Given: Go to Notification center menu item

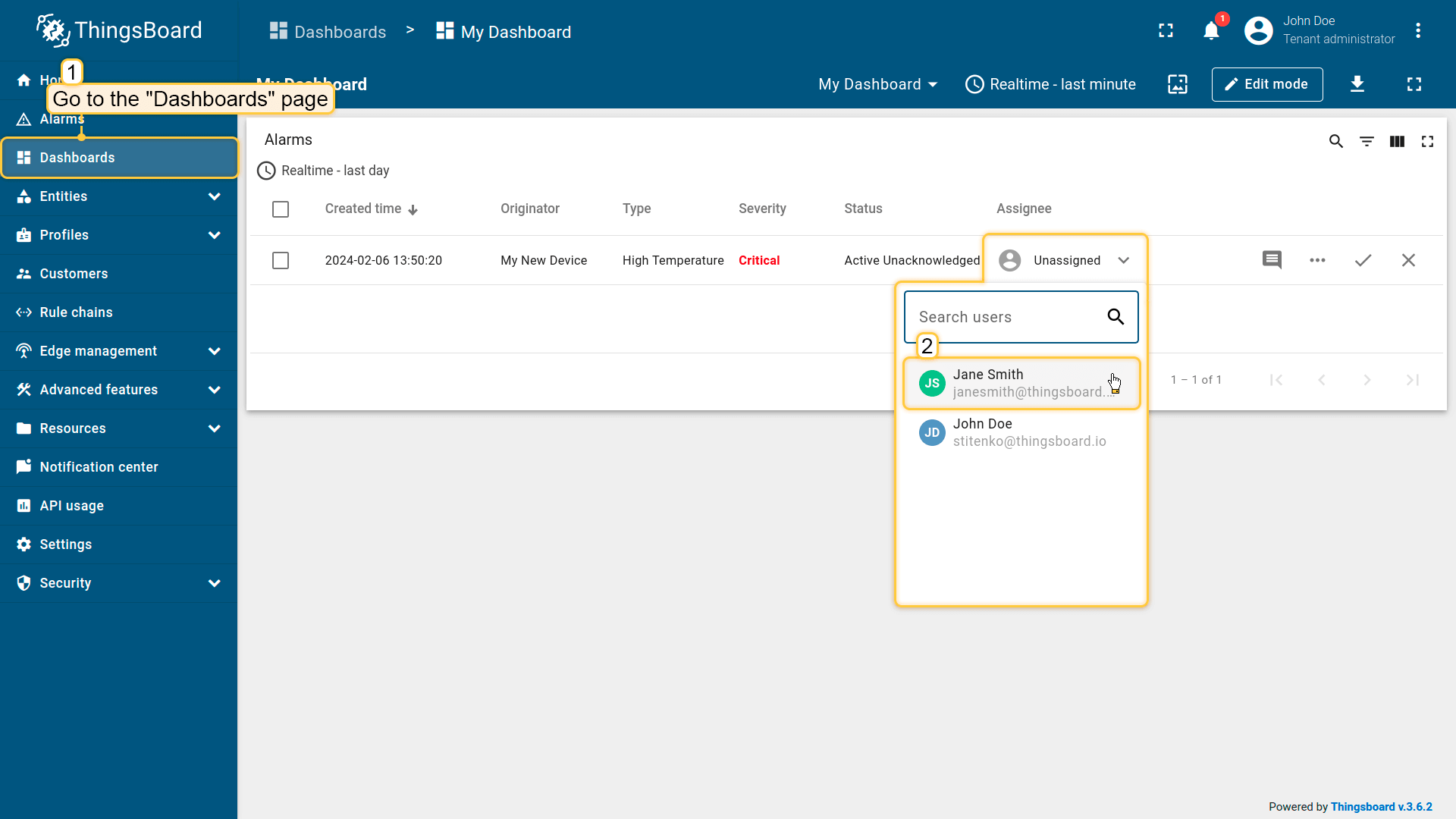Looking at the screenshot, I should coord(99,467).
